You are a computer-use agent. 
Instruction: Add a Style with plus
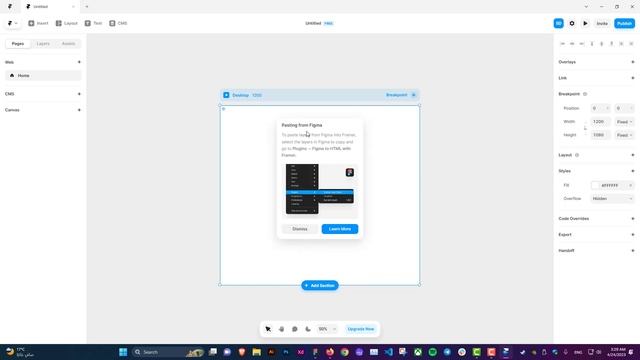pyautogui.click(x=633, y=171)
